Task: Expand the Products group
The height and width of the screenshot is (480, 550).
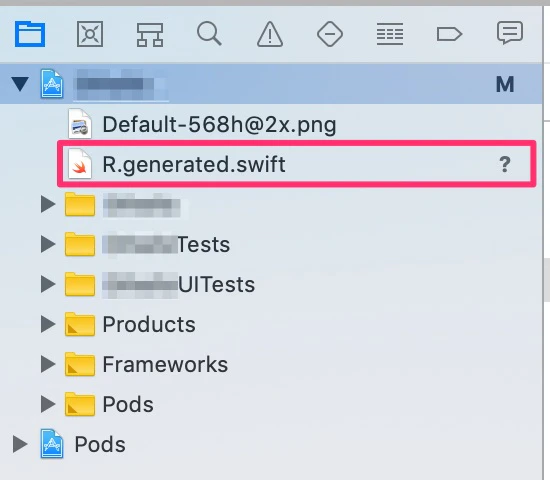Action: click(x=48, y=324)
